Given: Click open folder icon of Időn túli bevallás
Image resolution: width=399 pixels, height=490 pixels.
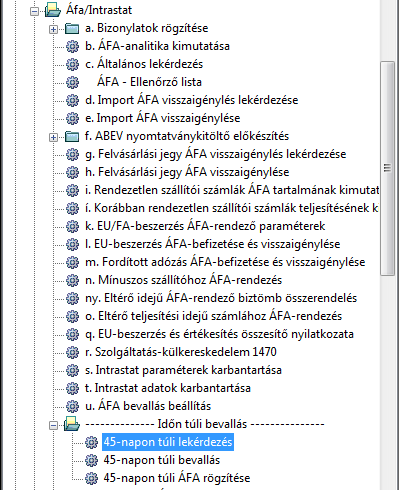Looking at the screenshot, I should click(x=72, y=424).
